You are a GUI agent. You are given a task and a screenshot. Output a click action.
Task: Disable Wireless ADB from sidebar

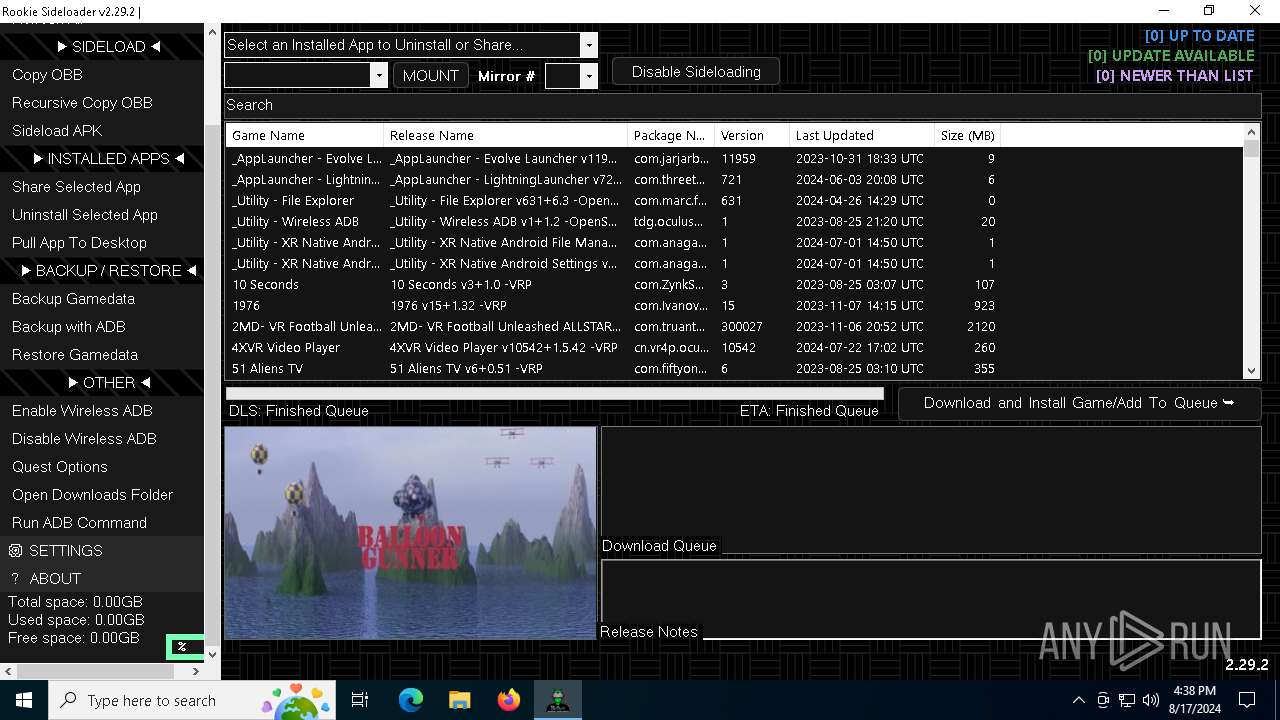click(x=102, y=438)
